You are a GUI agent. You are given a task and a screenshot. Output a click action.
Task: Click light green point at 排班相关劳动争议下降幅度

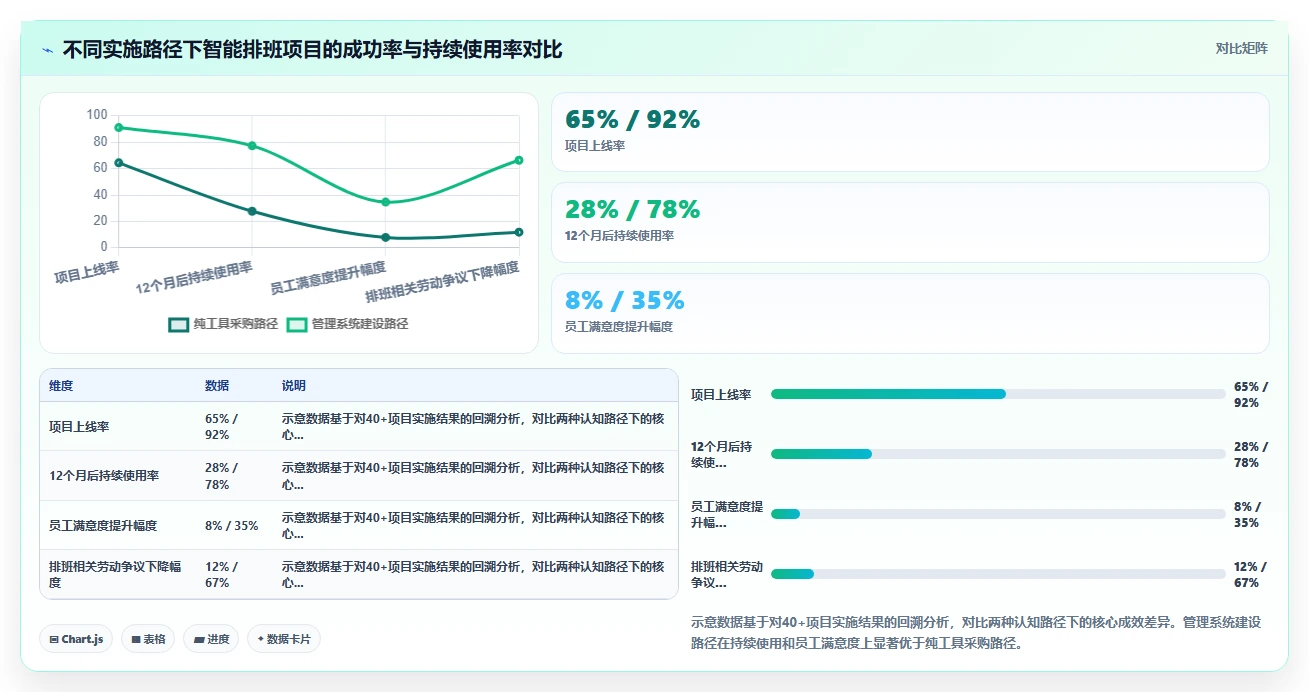tap(519, 160)
